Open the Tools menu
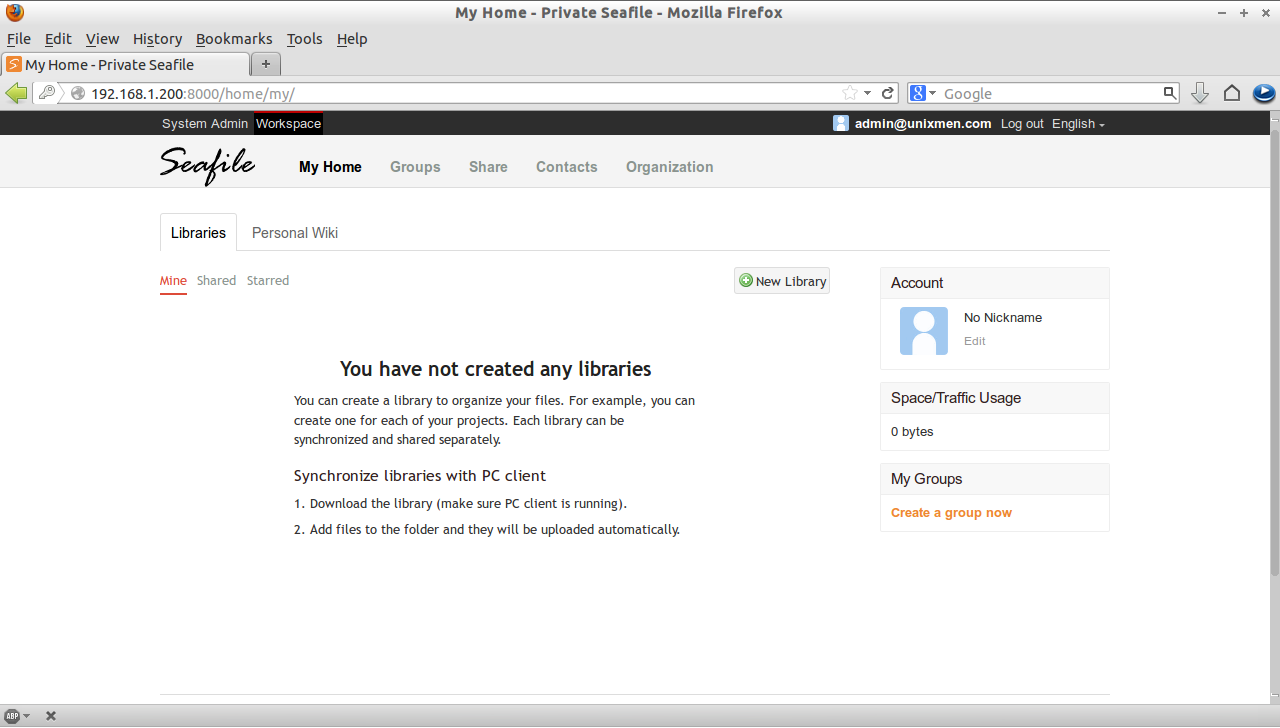The width and height of the screenshot is (1280, 728). coord(304,39)
